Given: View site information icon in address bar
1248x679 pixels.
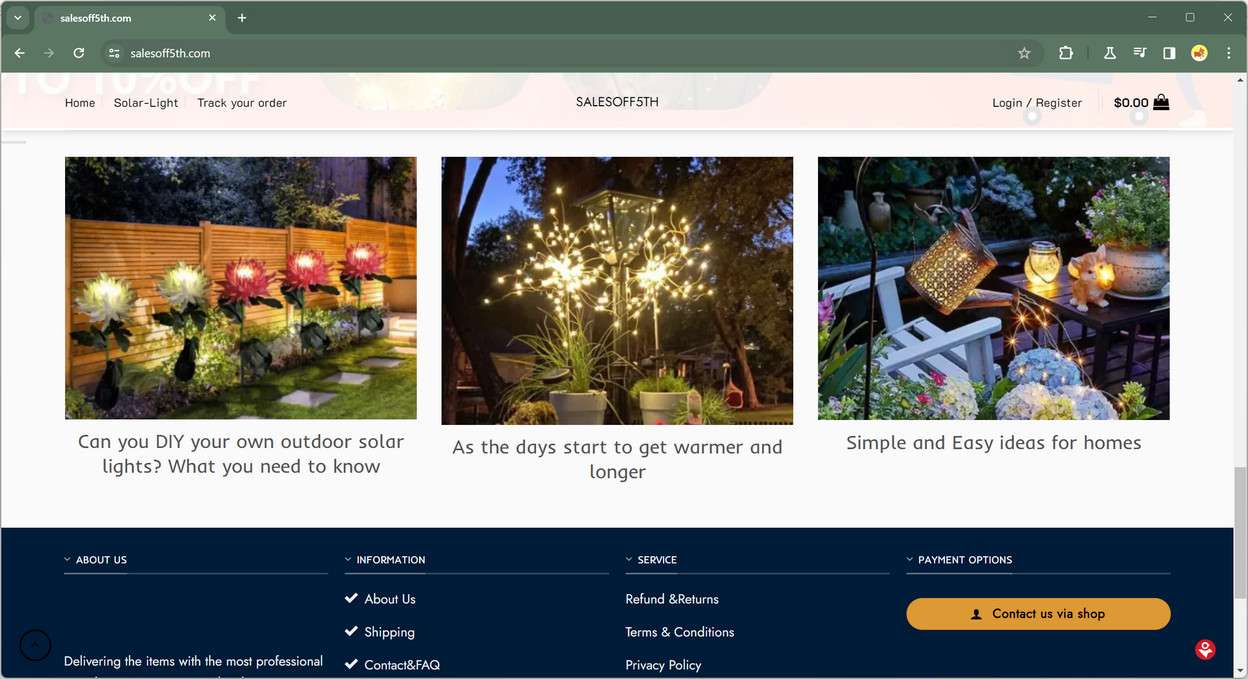Looking at the screenshot, I should pyautogui.click(x=114, y=53).
